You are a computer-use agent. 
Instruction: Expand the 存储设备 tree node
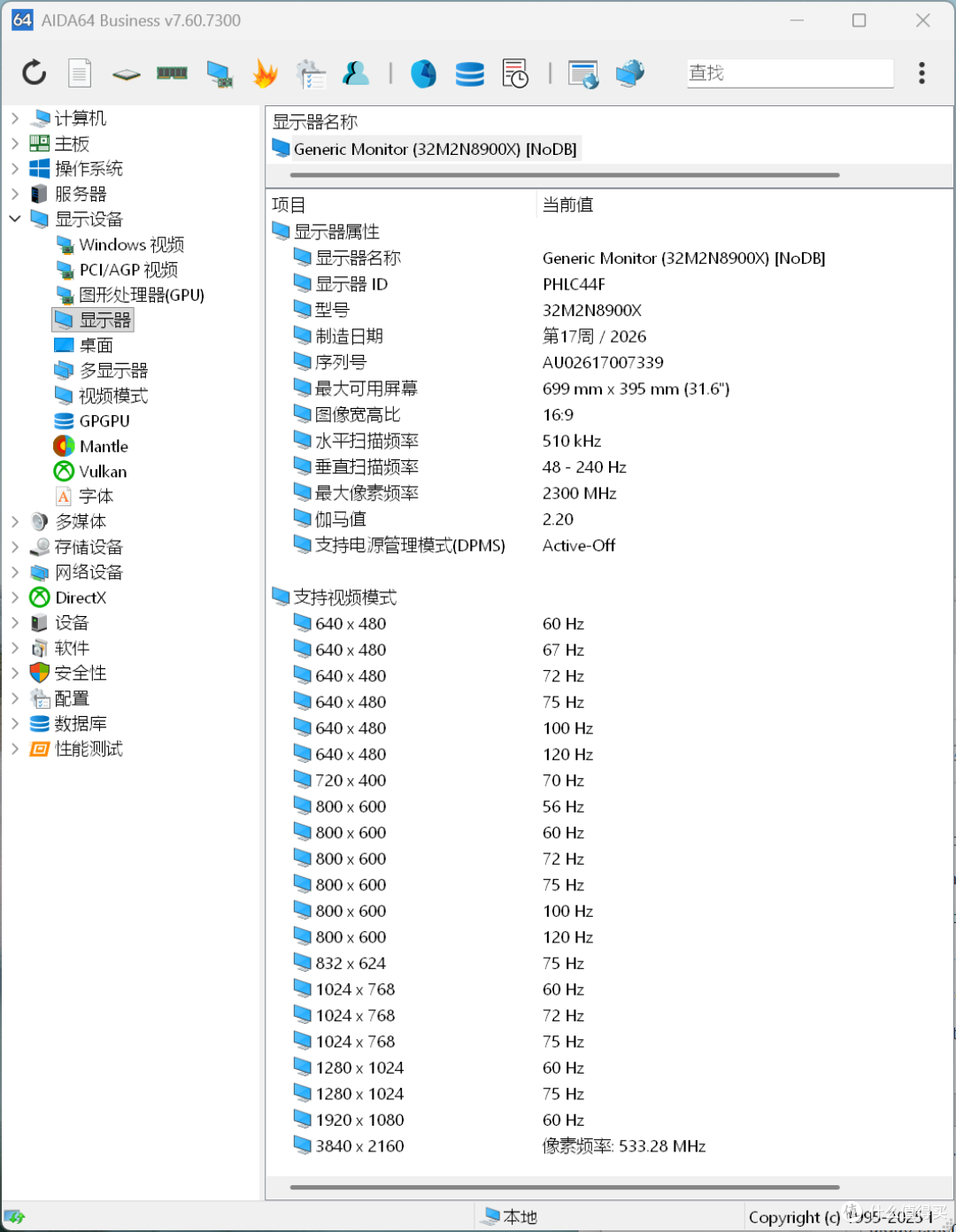[15, 547]
